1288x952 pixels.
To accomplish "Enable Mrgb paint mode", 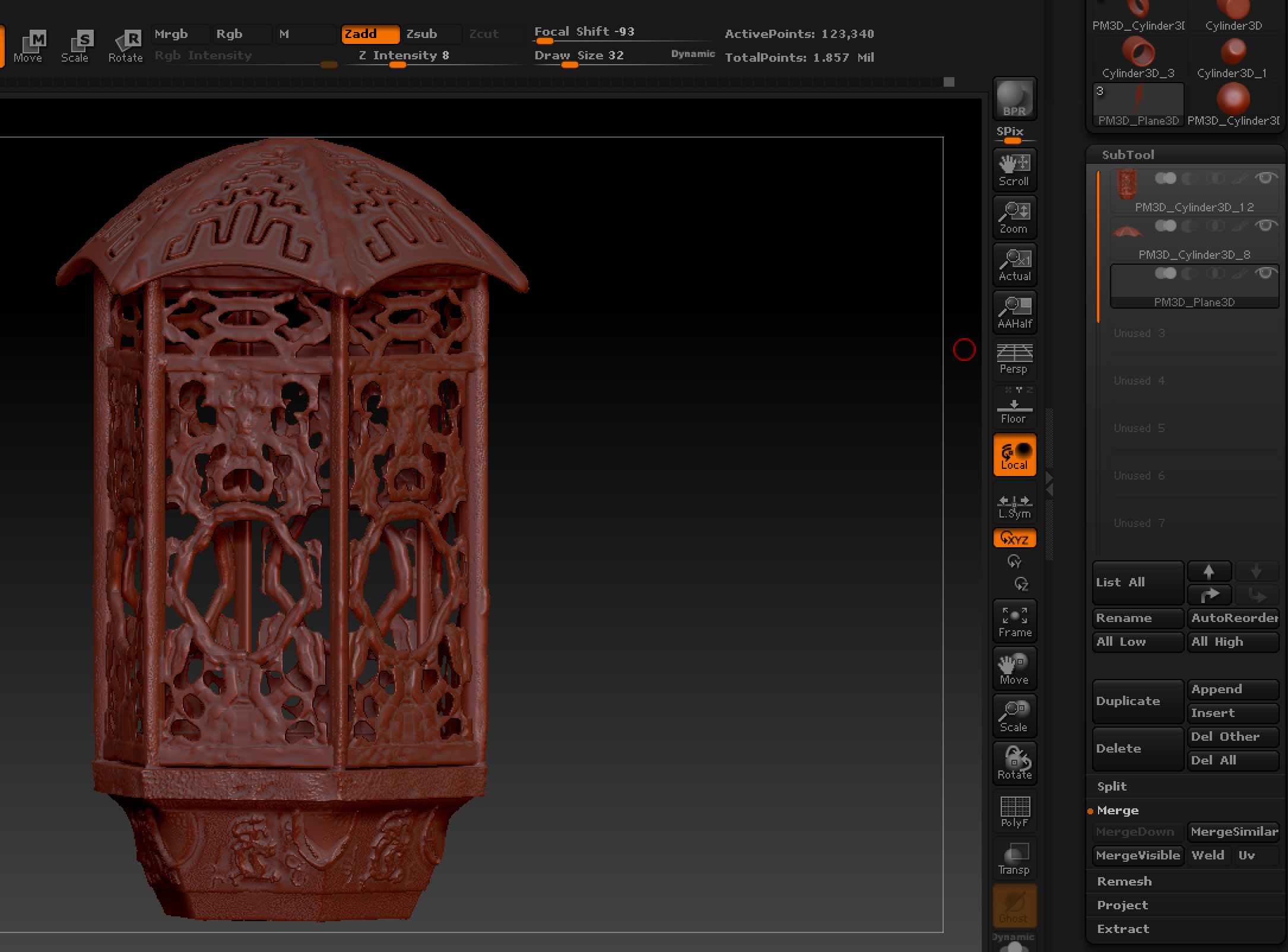I will click(x=180, y=34).
